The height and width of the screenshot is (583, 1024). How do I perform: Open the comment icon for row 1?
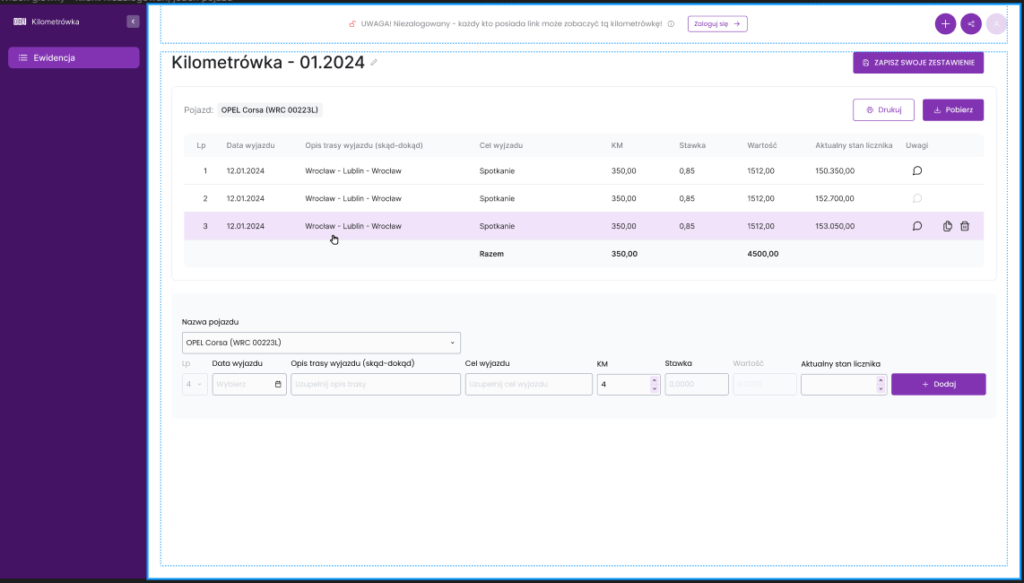[x=917, y=171]
